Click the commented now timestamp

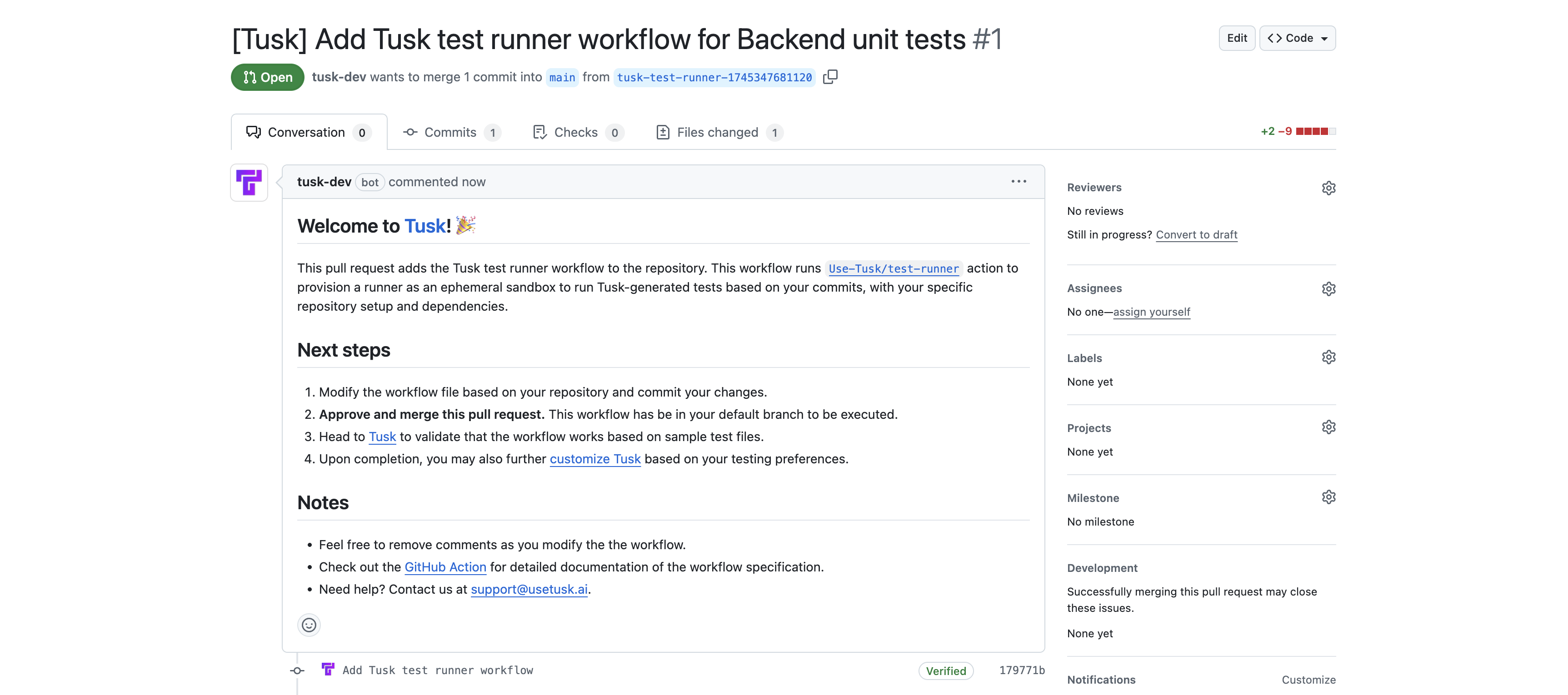coord(436,181)
